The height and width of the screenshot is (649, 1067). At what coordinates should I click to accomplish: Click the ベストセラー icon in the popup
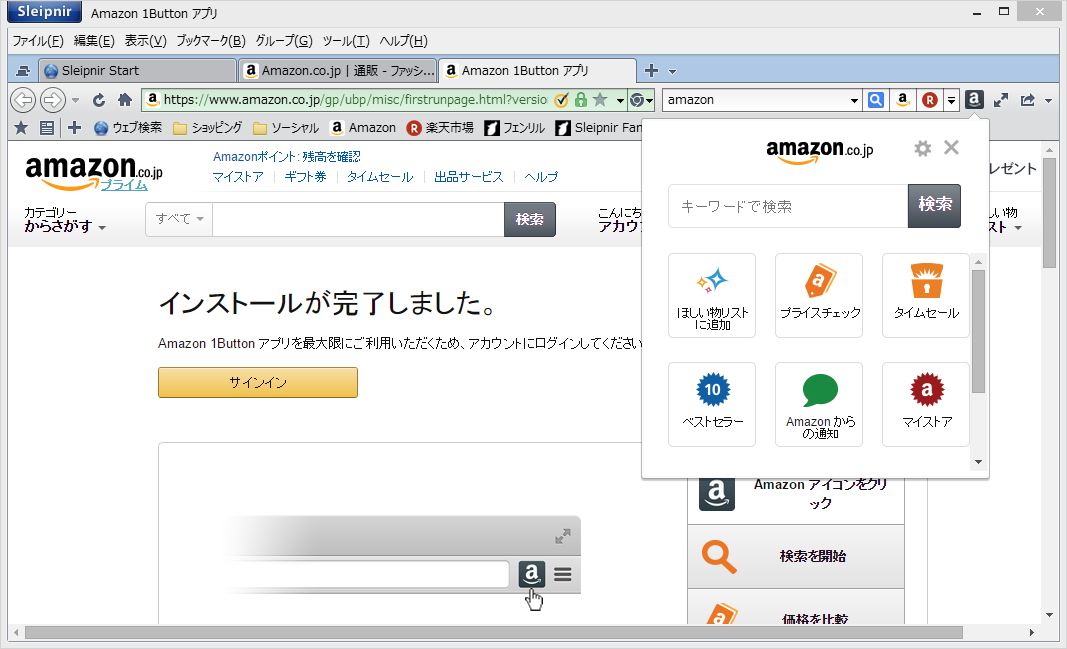(712, 404)
